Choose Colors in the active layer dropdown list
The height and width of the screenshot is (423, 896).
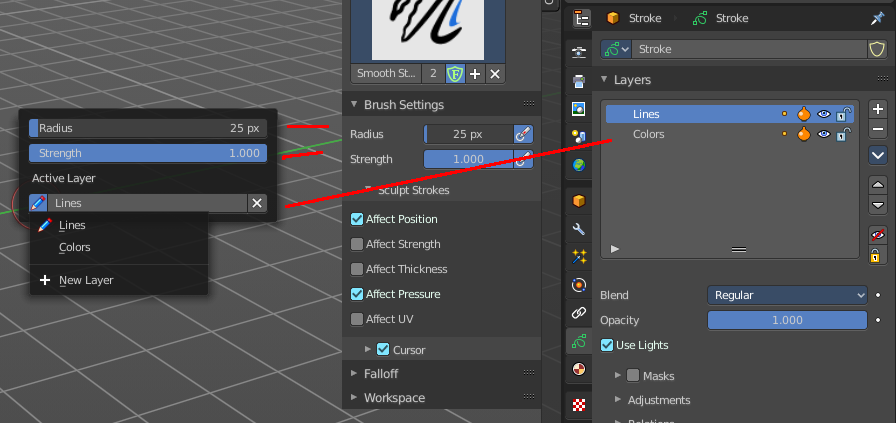119,248
